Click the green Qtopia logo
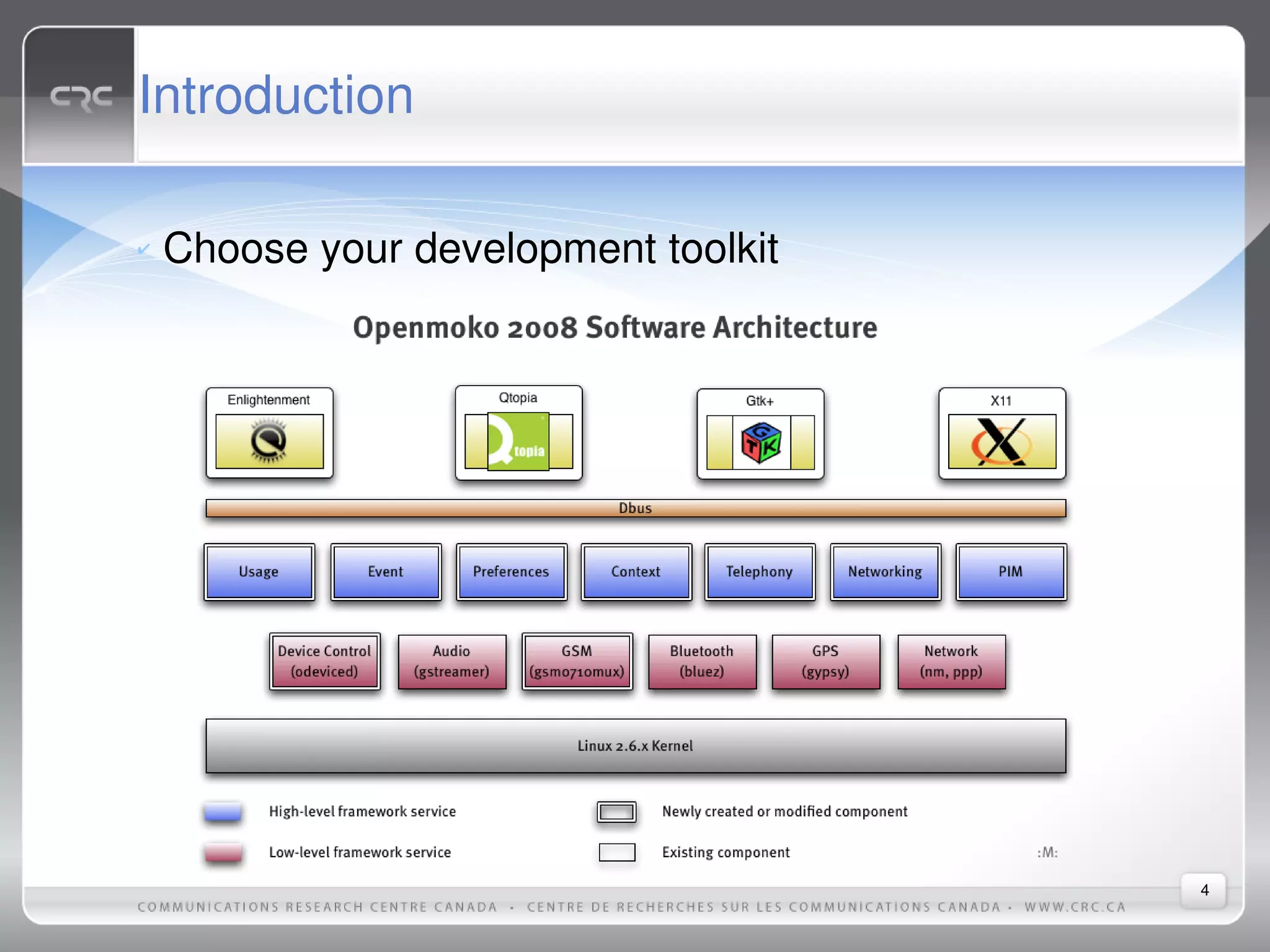This screenshot has width=1270, height=952. (518, 441)
